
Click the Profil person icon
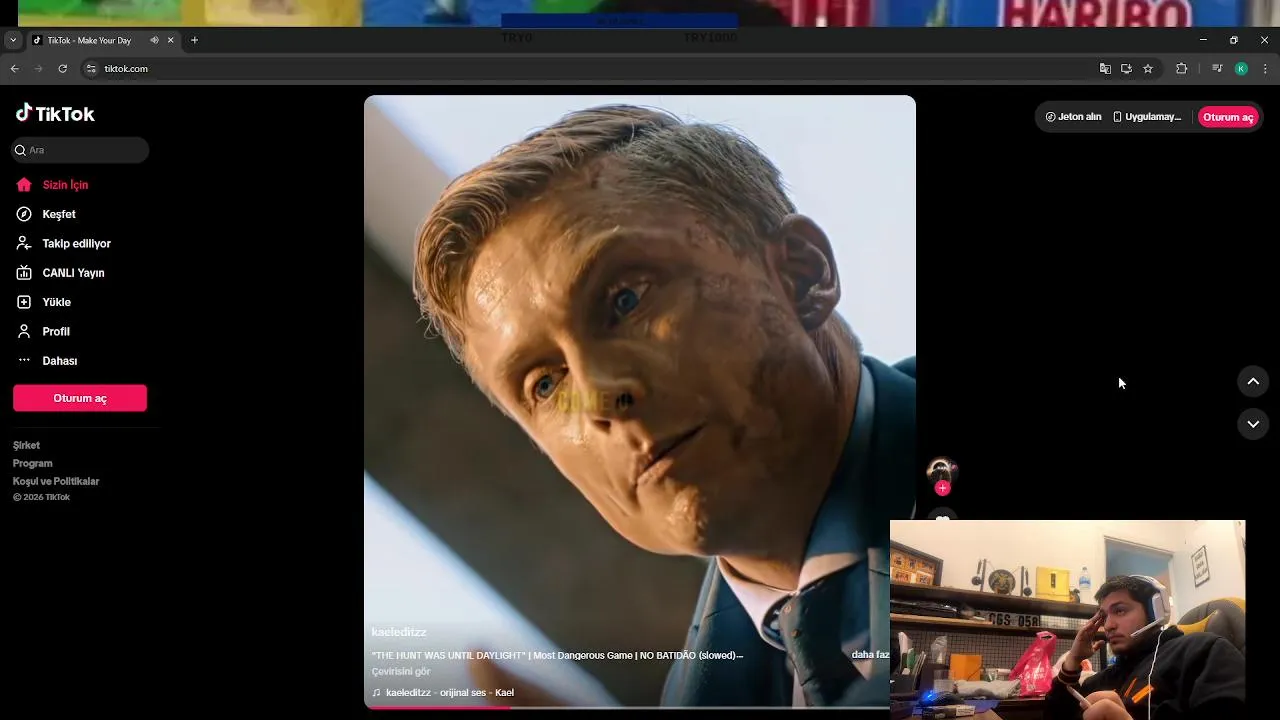(x=24, y=331)
